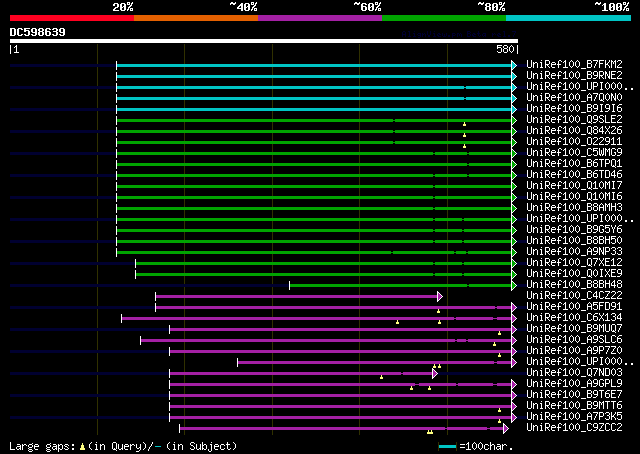The width and height of the screenshot is (640, 454).
Task: Click the arrowhead ending the B7FKM2 alignment
Action: point(514,65)
